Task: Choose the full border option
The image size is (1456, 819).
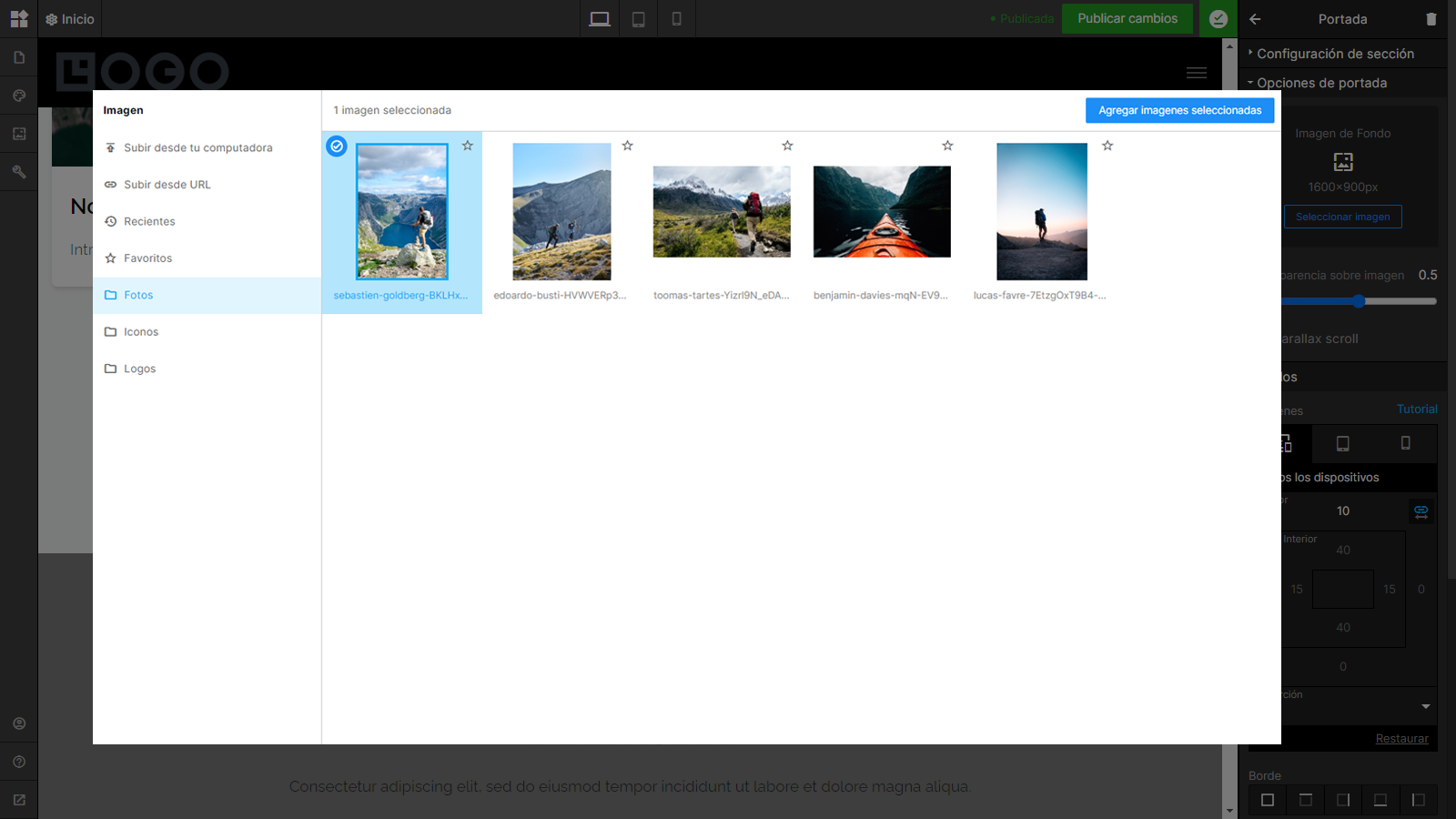Action: click(x=1268, y=800)
